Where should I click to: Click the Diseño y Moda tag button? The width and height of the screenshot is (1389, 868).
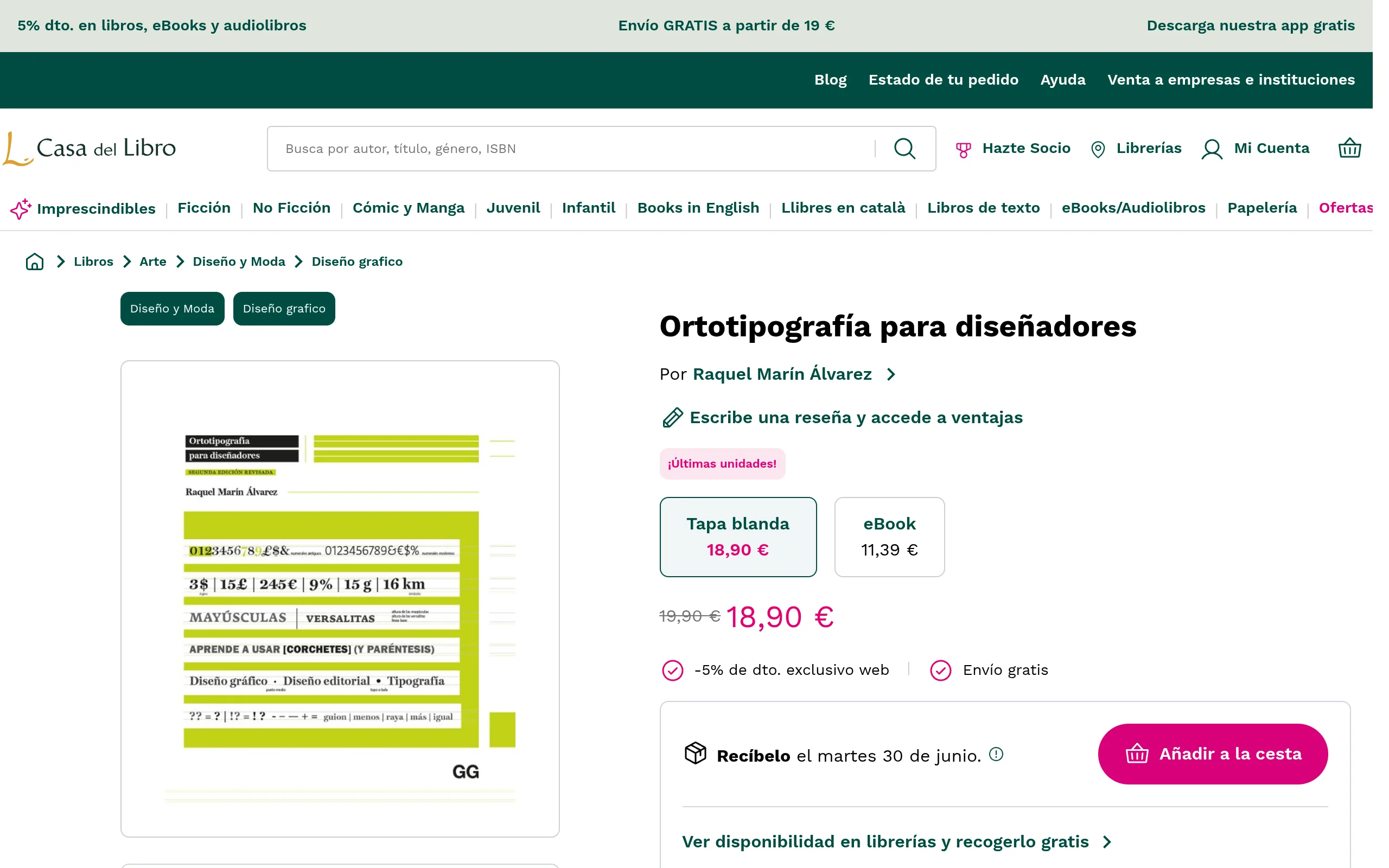(172, 309)
